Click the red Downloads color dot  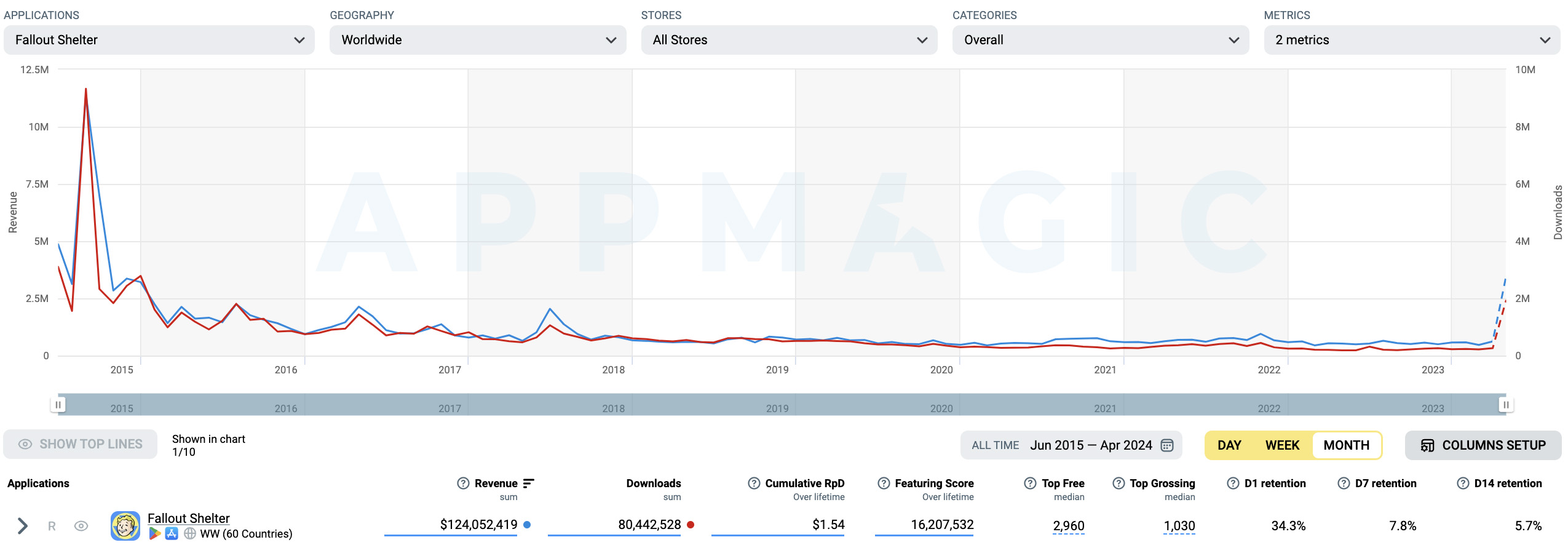[x=691, y=525]
